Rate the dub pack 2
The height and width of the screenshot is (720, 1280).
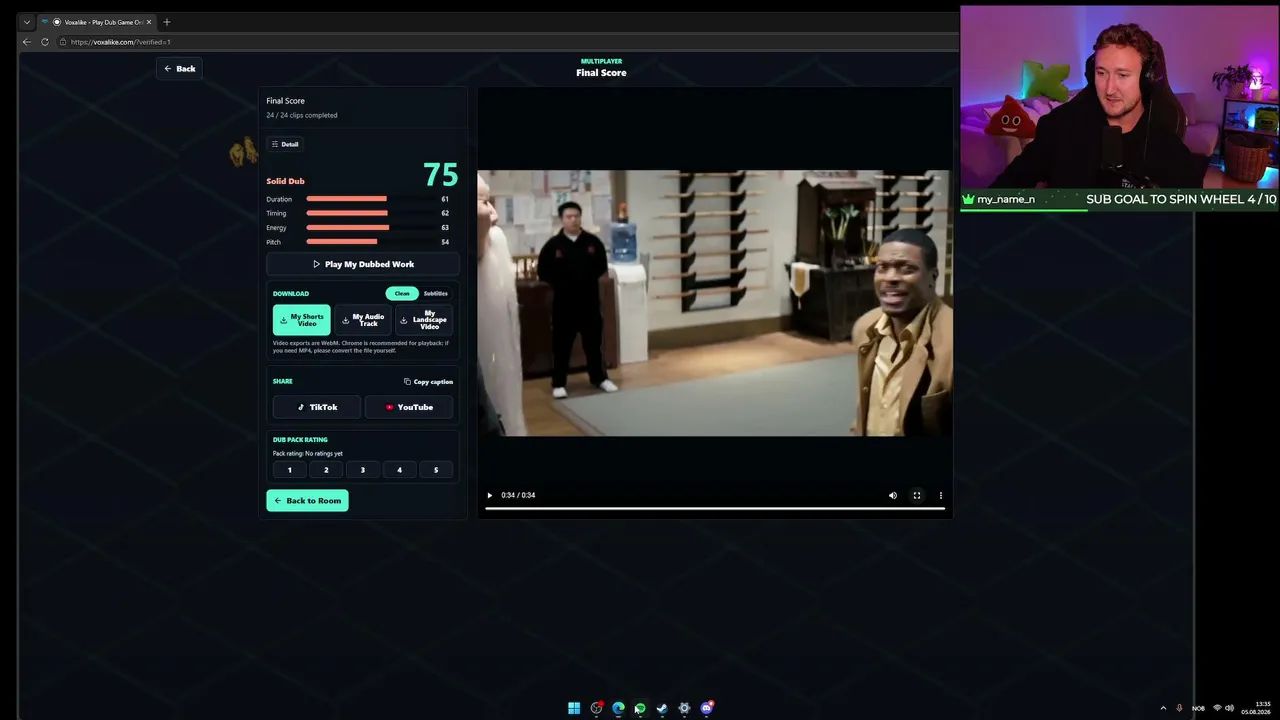(x=326, y=470)
